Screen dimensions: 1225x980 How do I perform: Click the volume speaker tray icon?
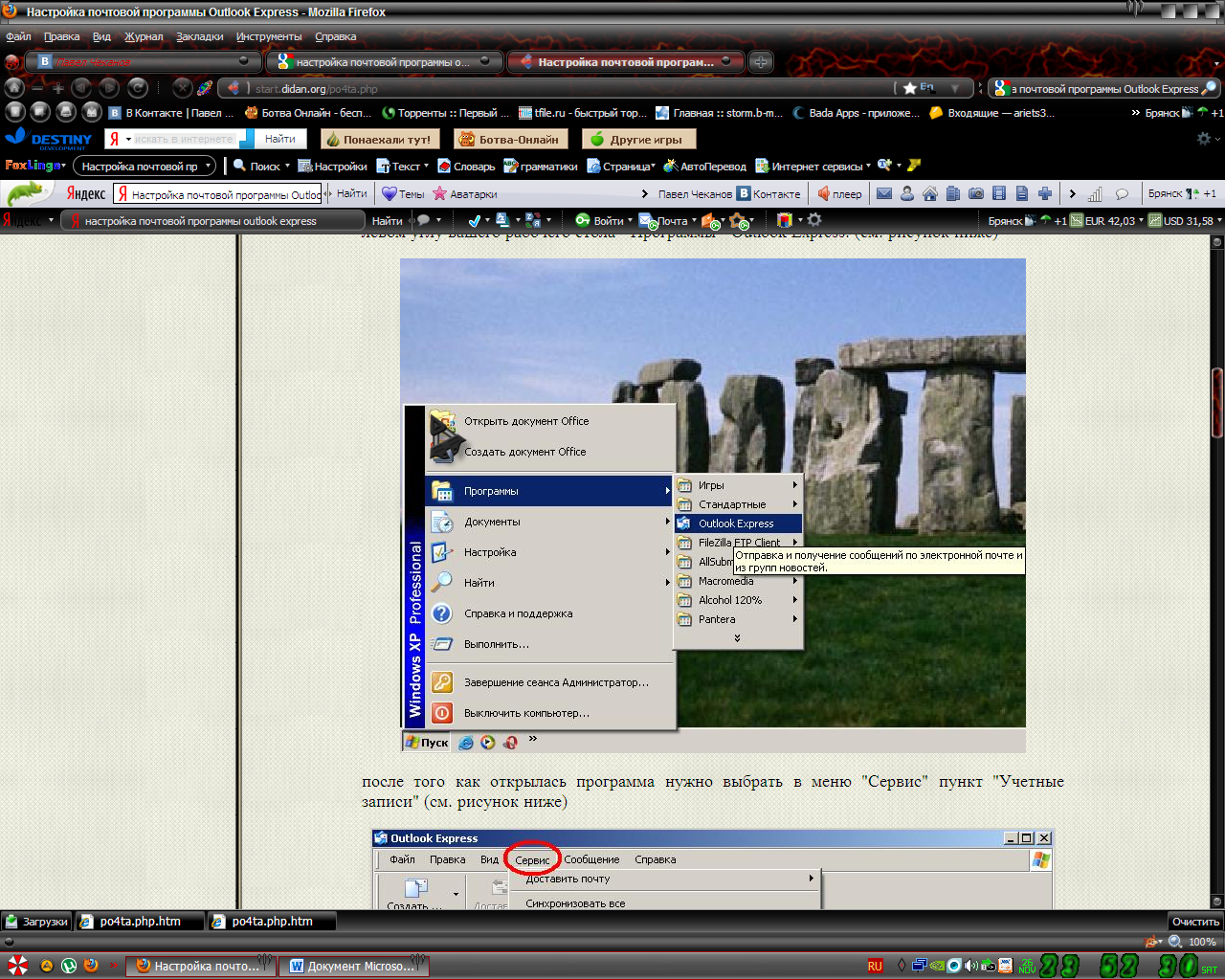point(972,966)
